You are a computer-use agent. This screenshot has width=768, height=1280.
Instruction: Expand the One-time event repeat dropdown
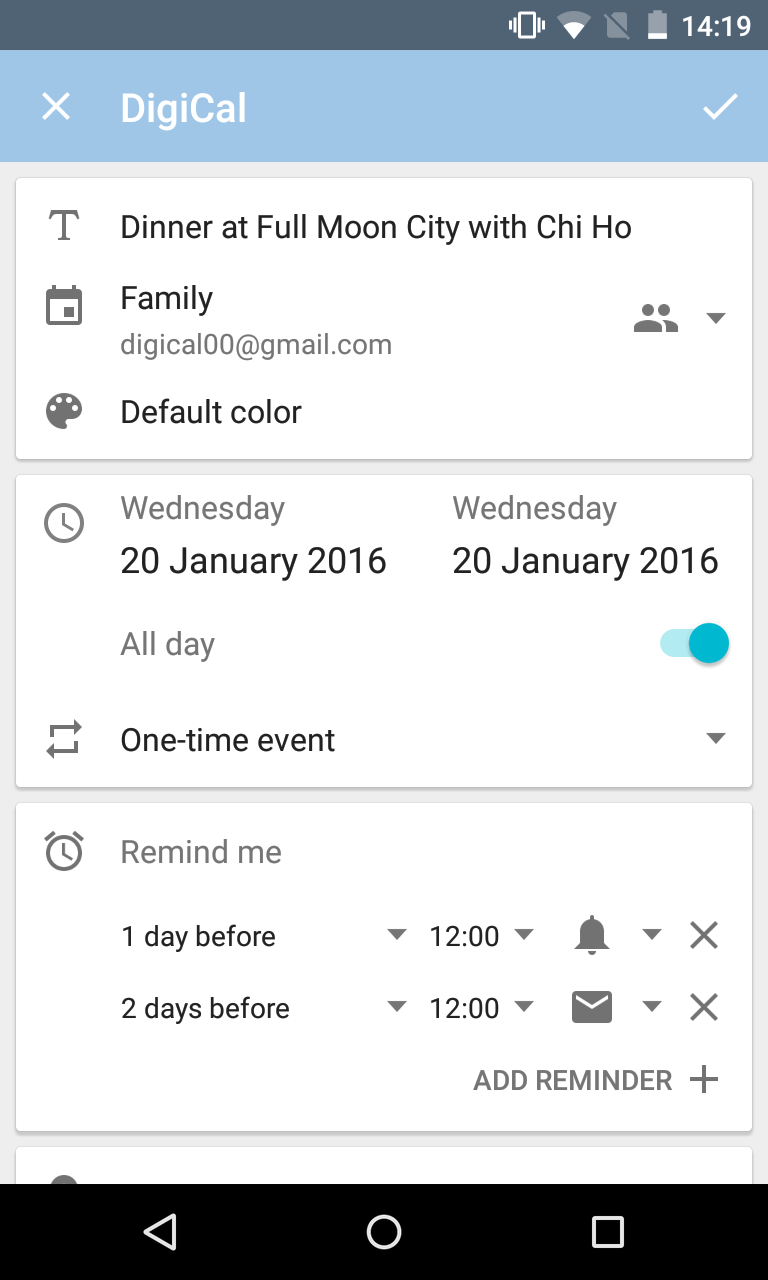[714, 739]
